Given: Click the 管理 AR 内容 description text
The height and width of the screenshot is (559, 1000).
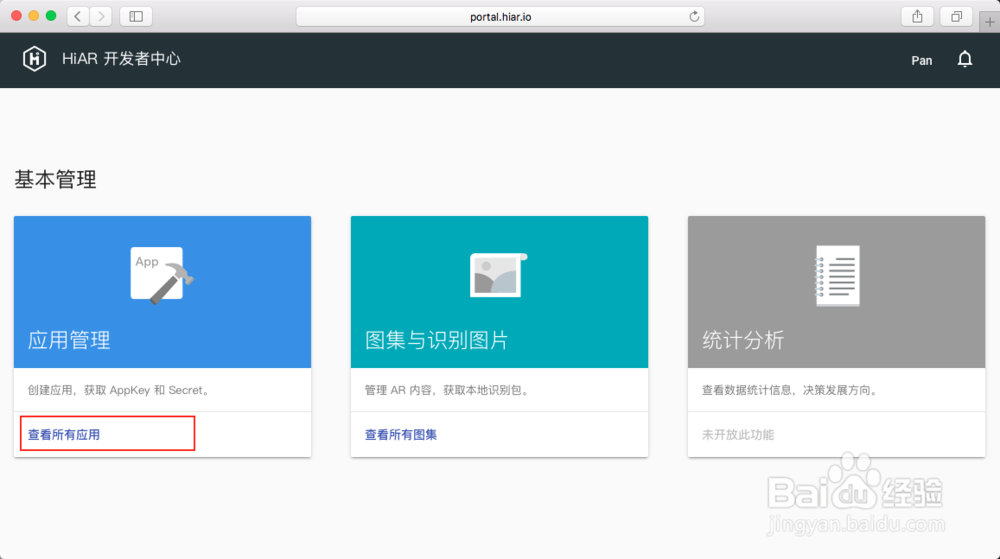Looking at the screenshot, I should [446, 390].
